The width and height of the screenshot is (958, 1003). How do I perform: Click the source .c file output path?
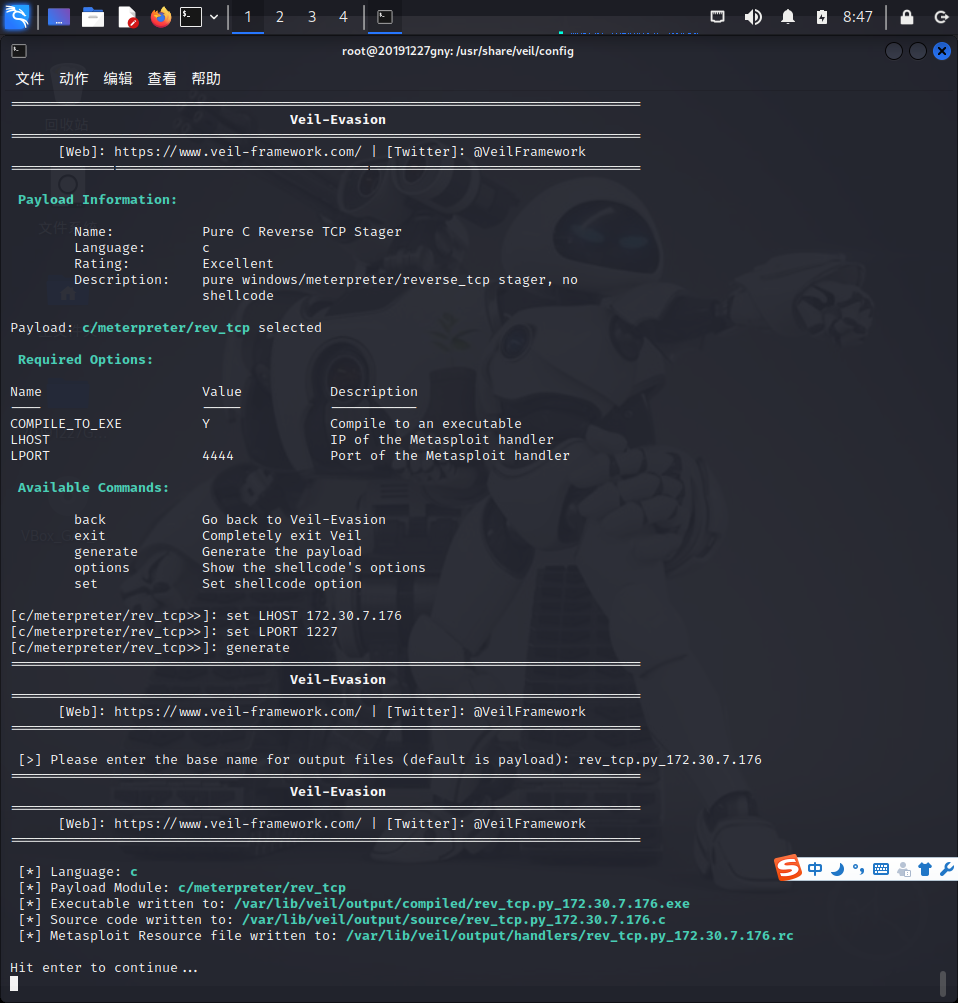tap(453, 919)
